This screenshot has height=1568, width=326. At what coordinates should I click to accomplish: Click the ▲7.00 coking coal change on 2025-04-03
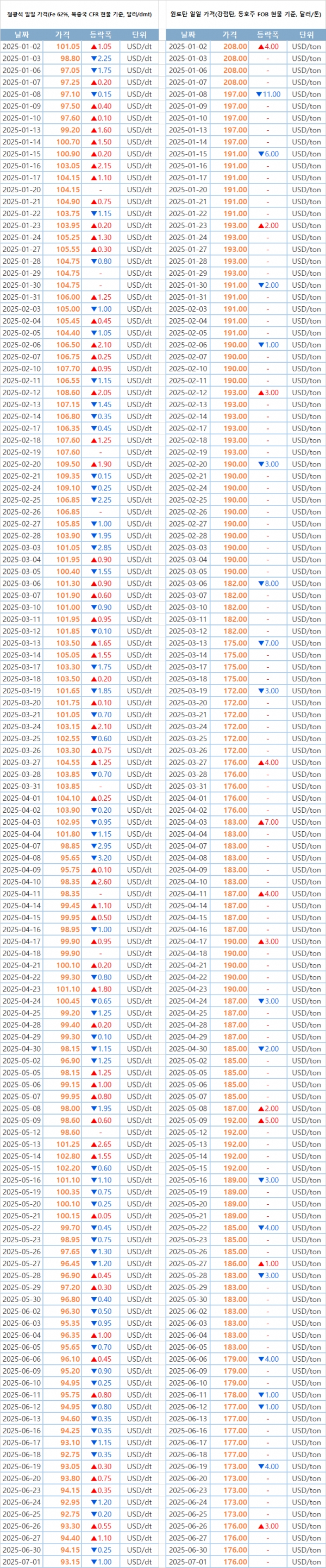click(x=267, y=823)
